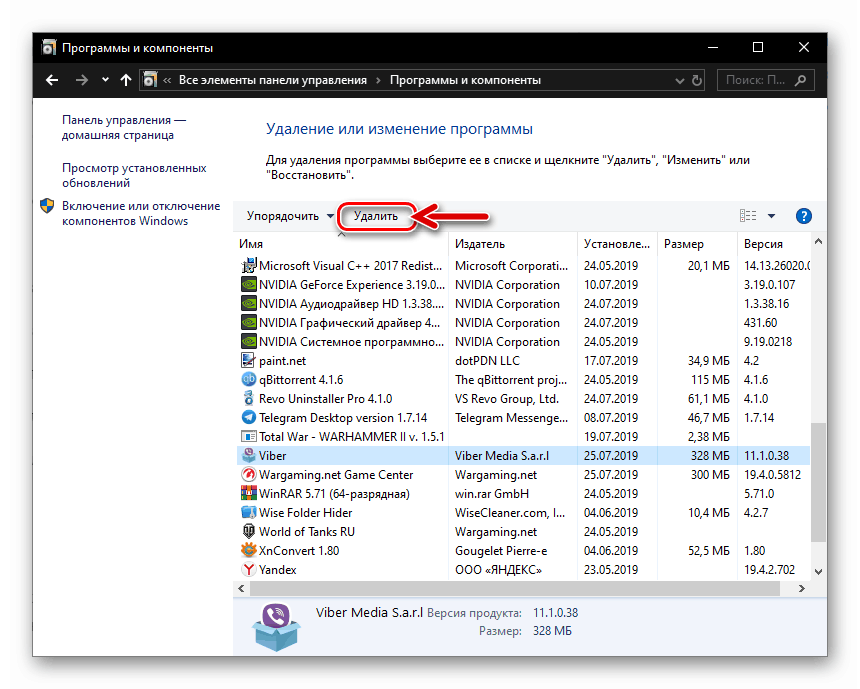The image size is (860, 689).
Task: Expand the view options dropdown arrow
Action: pyautogui.click(x=771, y=216)
